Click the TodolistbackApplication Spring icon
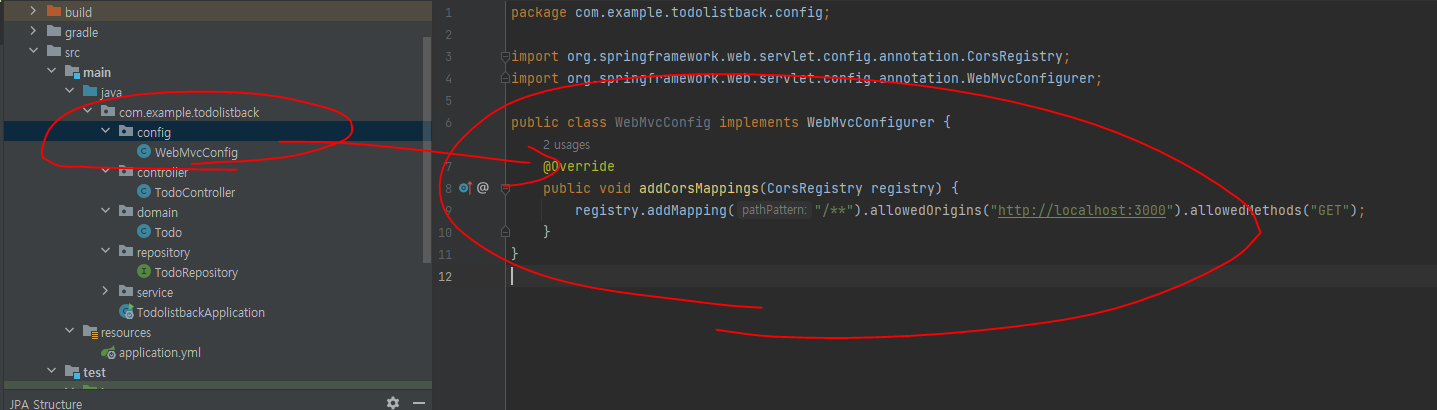This screenshot has height=410, width=1437. [x=126, y=312]
